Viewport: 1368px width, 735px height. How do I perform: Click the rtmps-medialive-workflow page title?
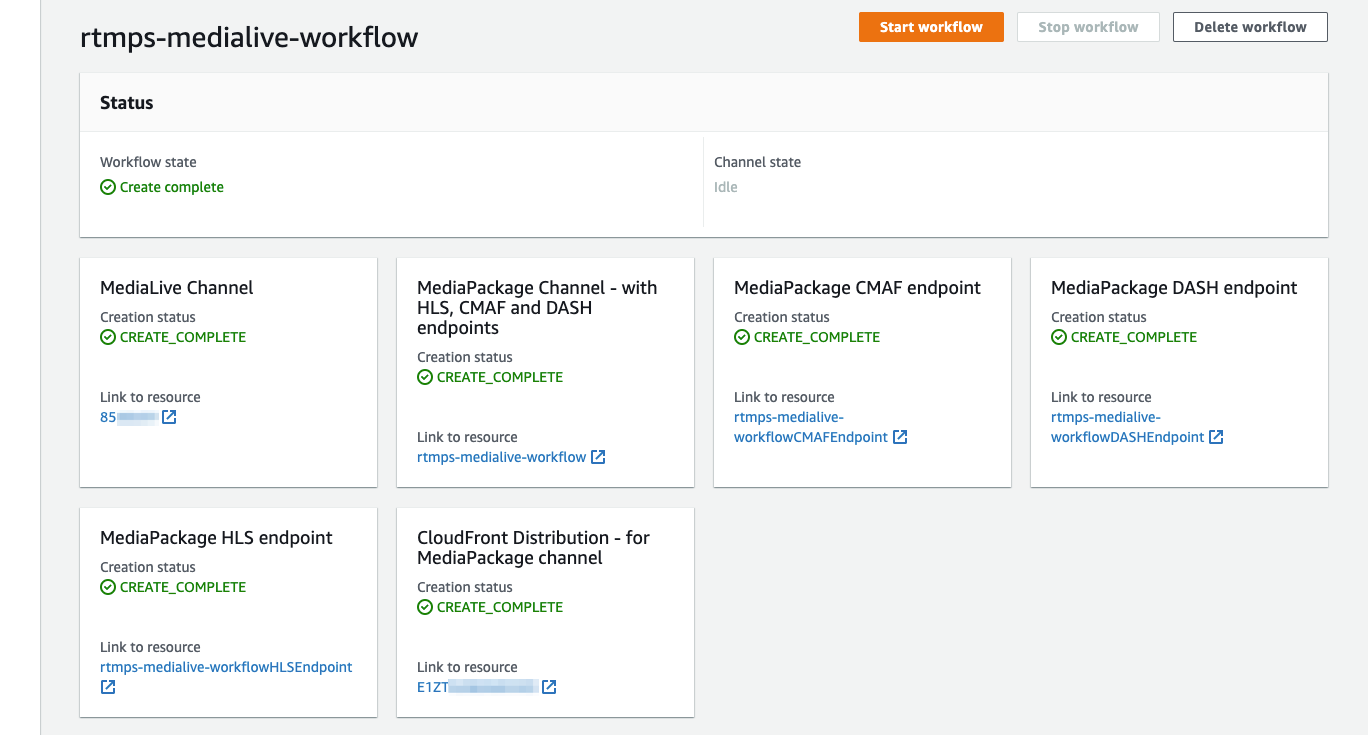pos(249,38)
